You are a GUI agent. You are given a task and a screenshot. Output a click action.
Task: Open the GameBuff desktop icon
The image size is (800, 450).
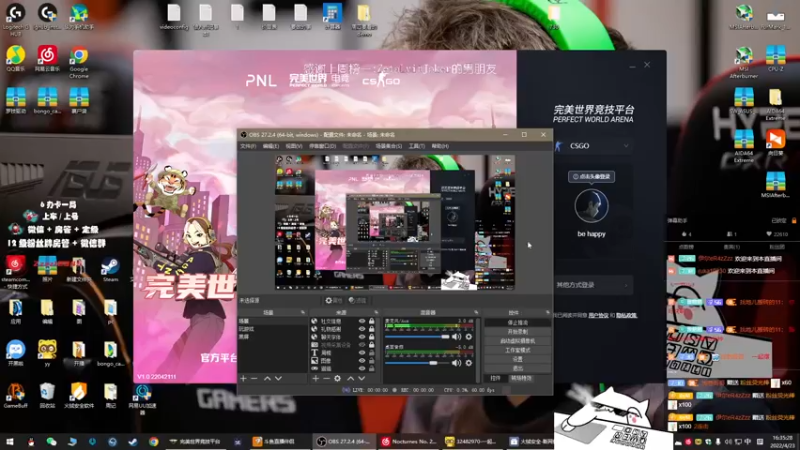15,395
